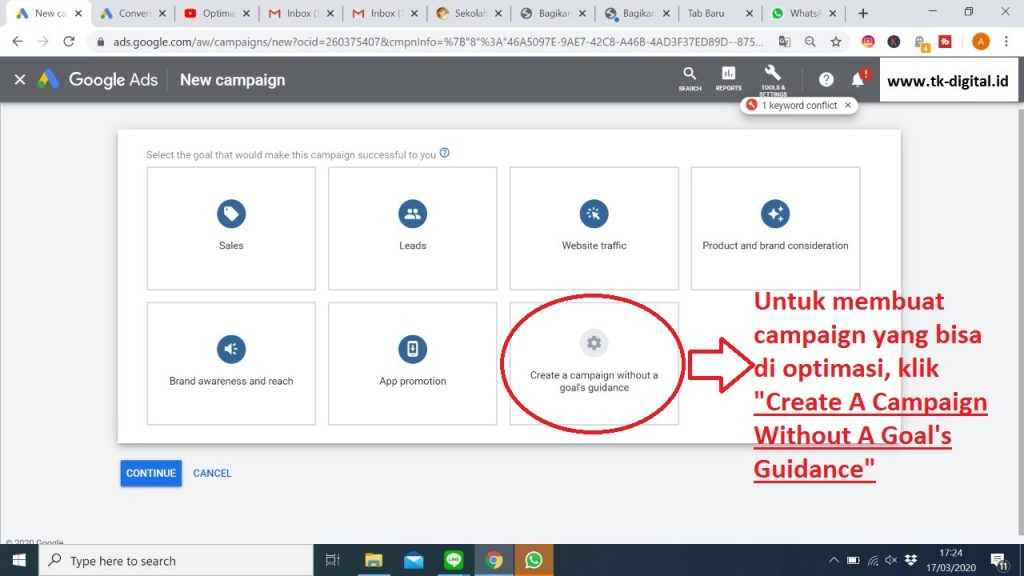Select the Leads goal card
The width and height of the screenshot is (1024, 576).
click(x=412, y=228)
